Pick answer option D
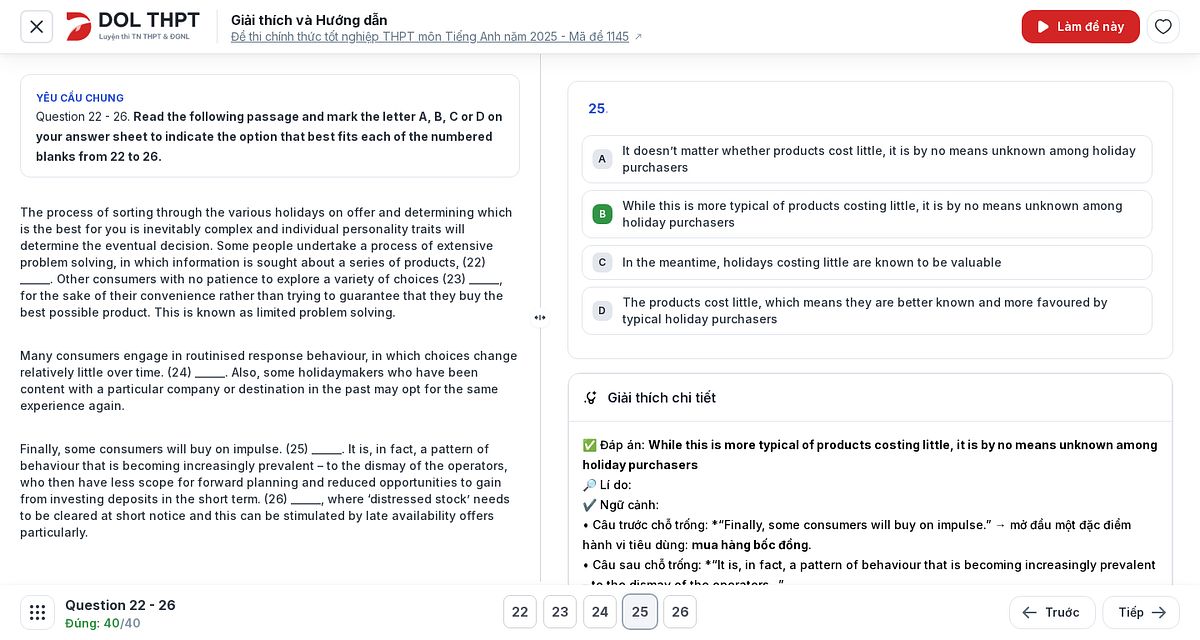1200x640 pixels. [x=867, y=311]
